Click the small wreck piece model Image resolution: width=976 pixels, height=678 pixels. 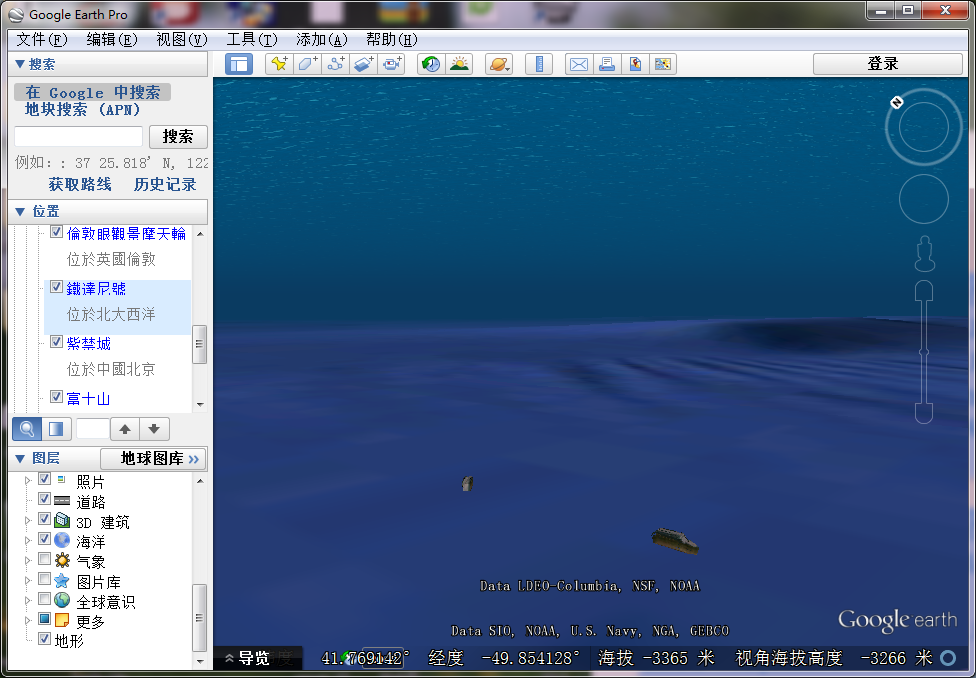pyautogui.click(x=467, y=484)
